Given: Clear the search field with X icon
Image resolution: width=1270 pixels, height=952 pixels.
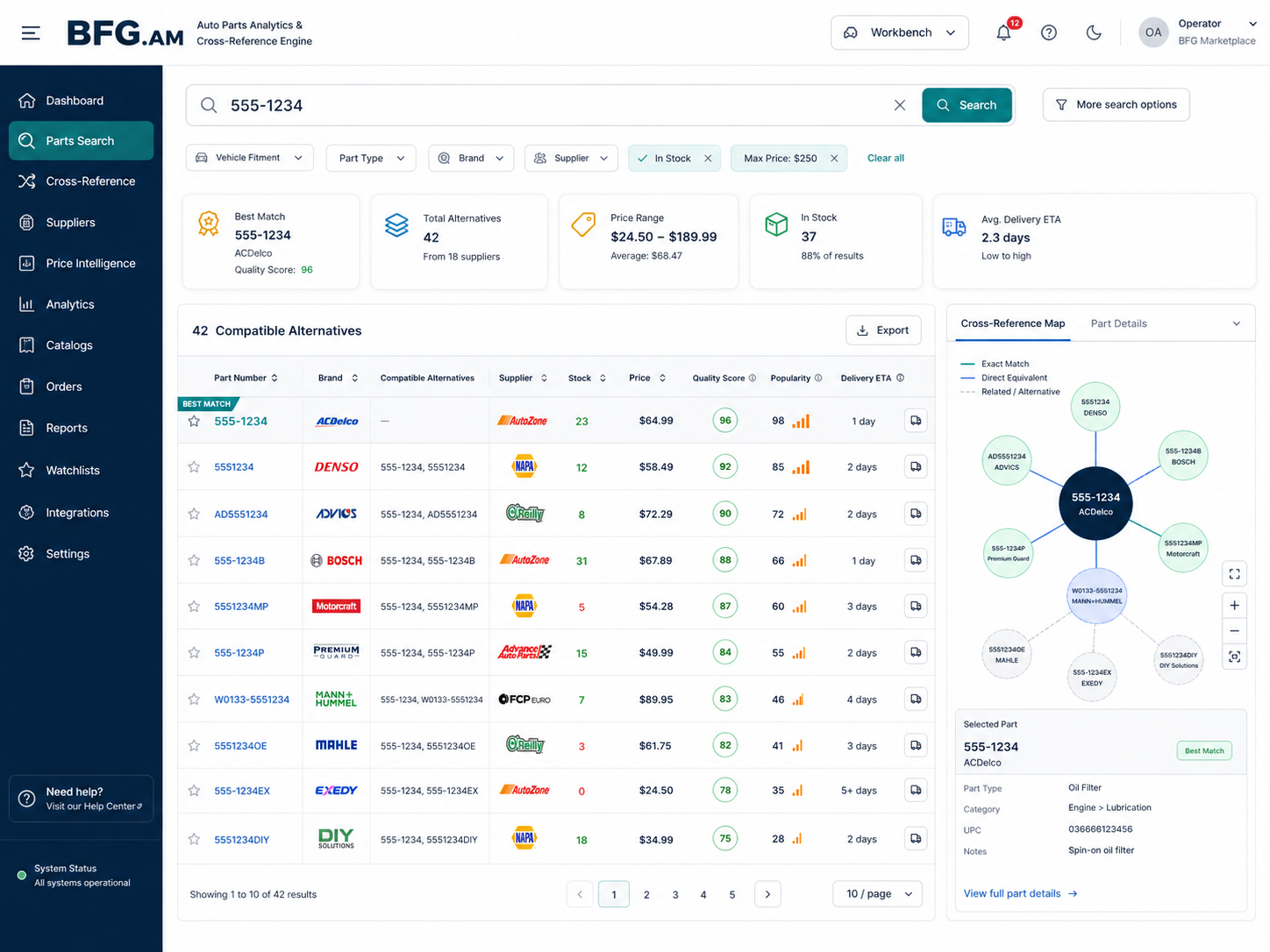Looking at the screenshot, I should tap(900, 105).
